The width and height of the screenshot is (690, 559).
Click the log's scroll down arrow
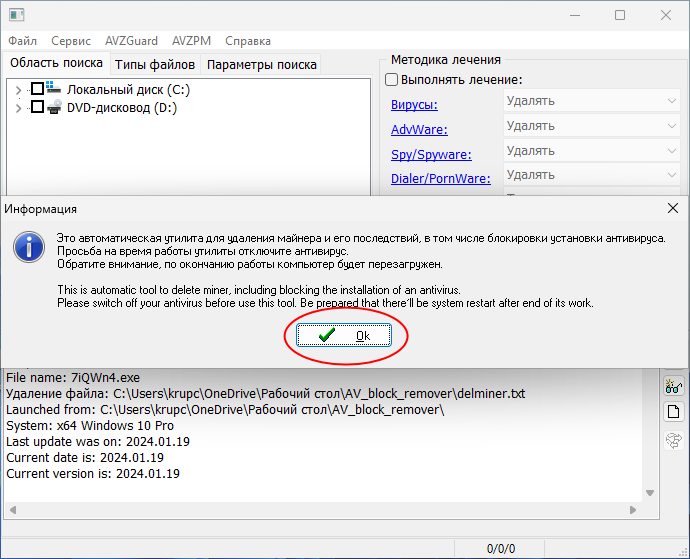pyautogui.click(x=650, y=493)
